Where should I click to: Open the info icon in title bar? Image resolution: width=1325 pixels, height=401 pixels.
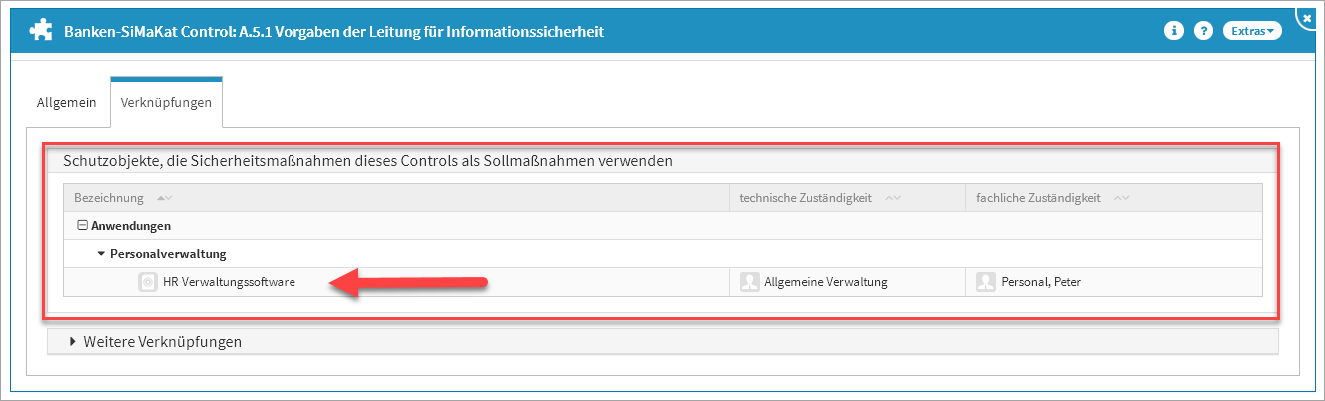(x=1174, y=31)
